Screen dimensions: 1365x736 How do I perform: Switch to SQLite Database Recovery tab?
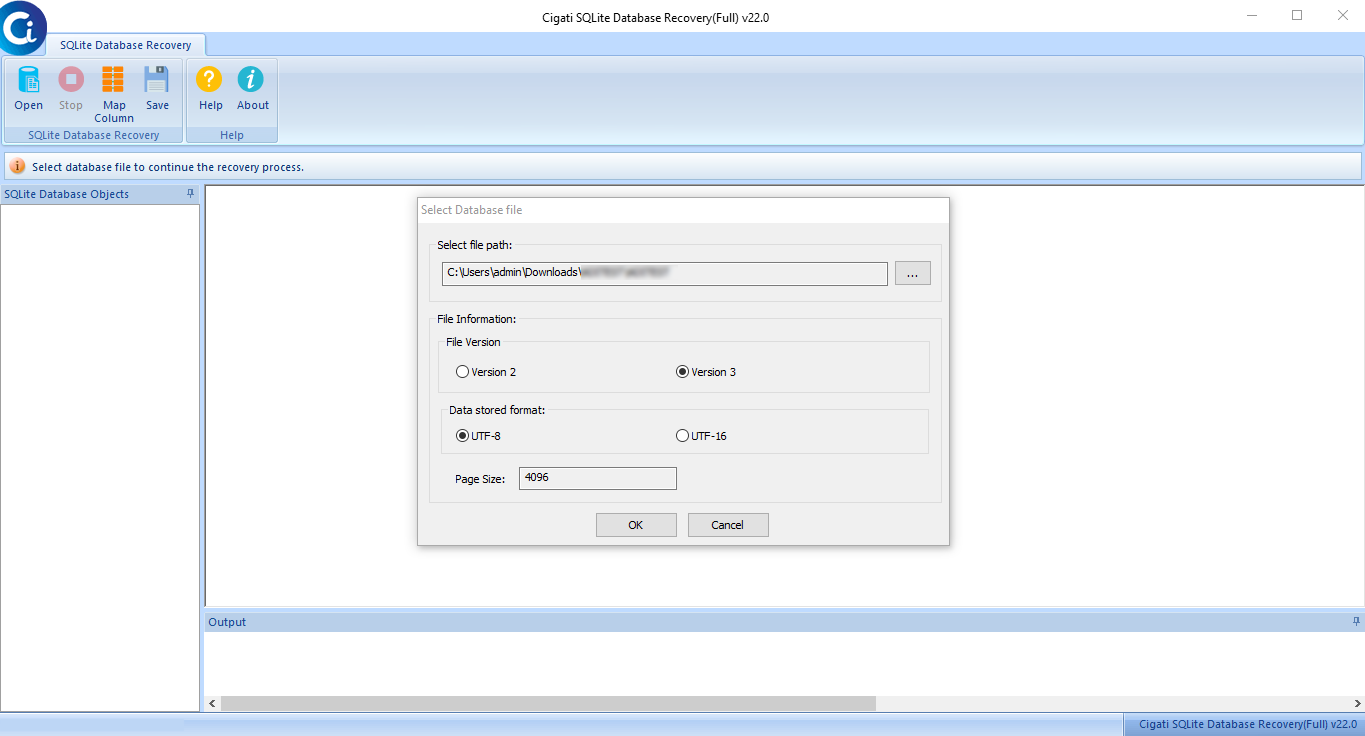[x=125, y=45]
